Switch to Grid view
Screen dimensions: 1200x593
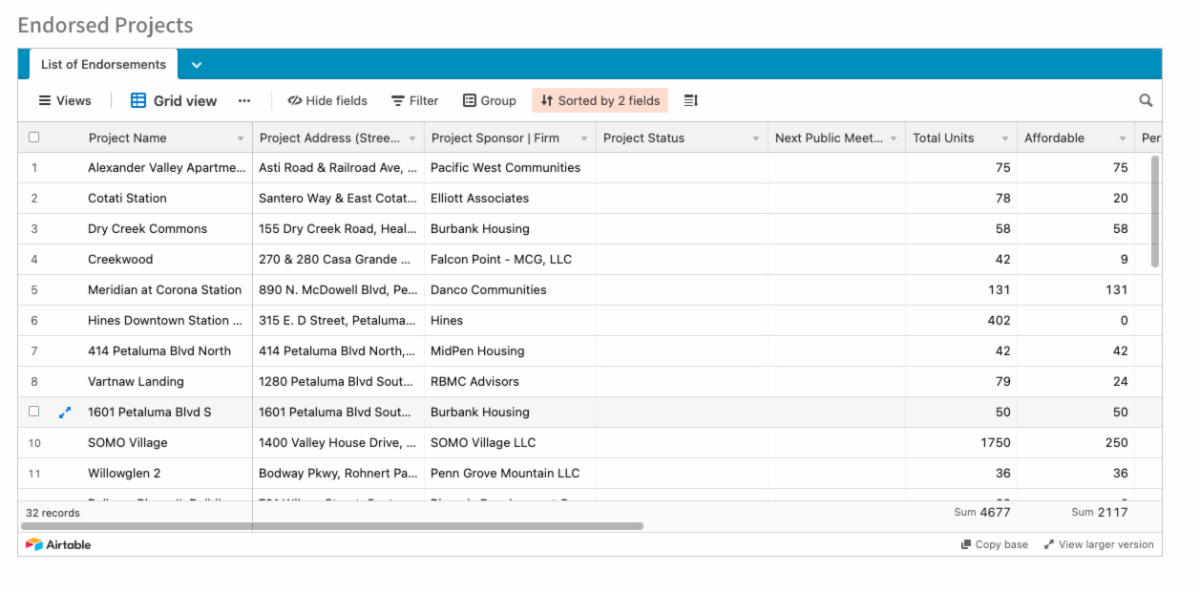tap(174, 100)
